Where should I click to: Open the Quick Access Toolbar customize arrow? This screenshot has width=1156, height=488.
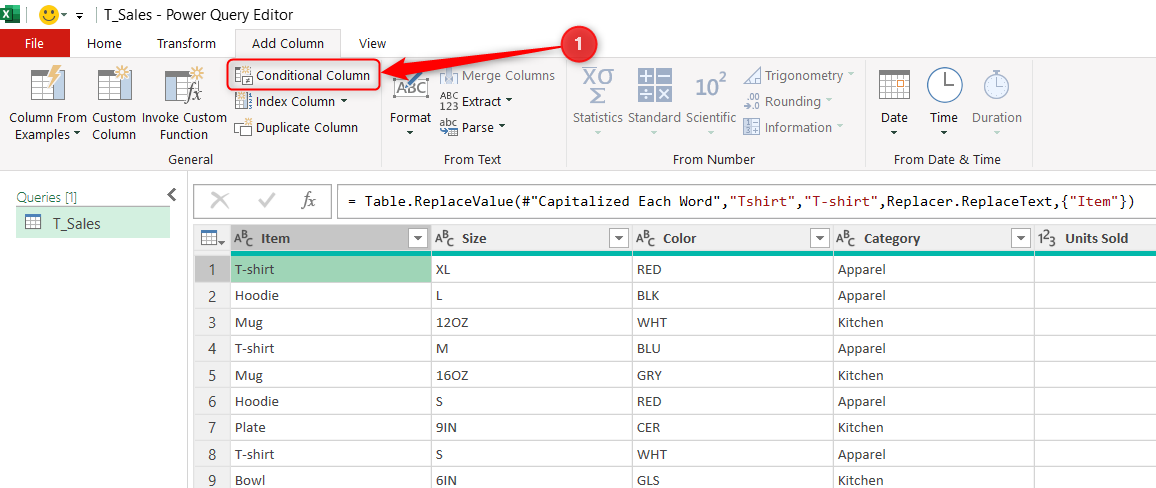[80, 15]
